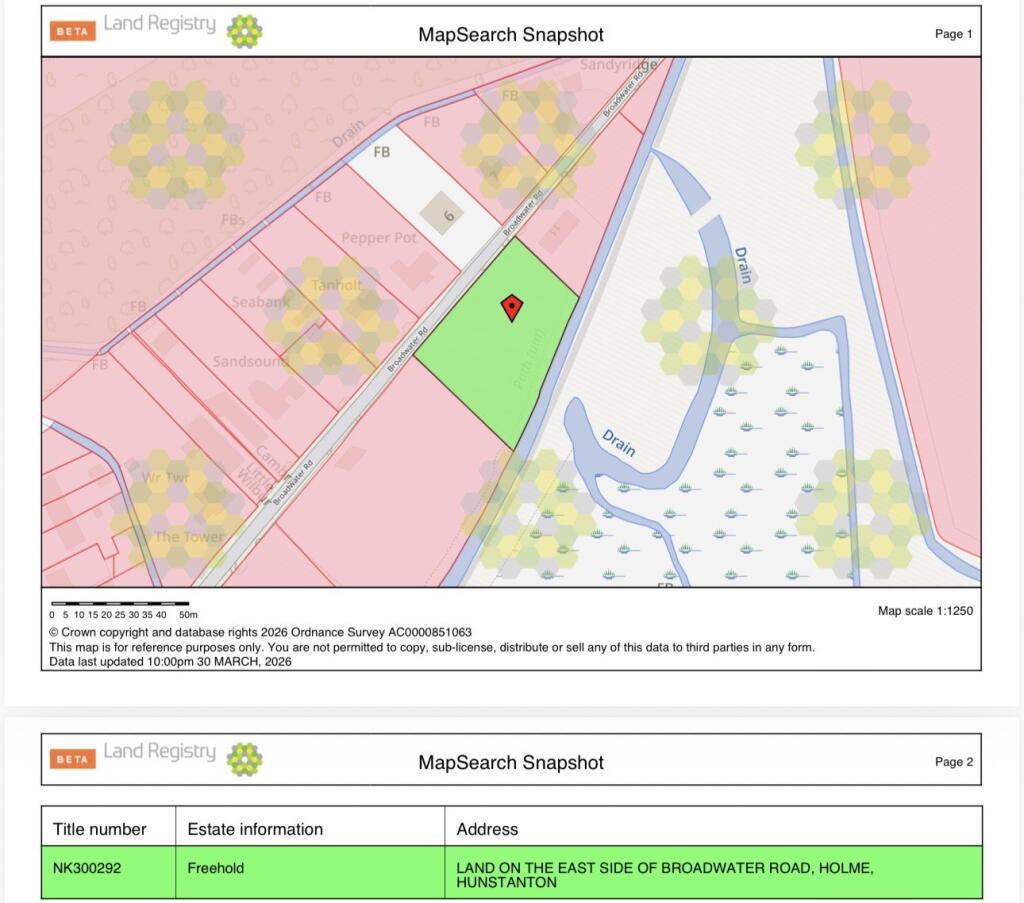This screenshot has height=903, width=1024.
Task: Click the Seabank parcel on the map
Action: pos(262,301)
